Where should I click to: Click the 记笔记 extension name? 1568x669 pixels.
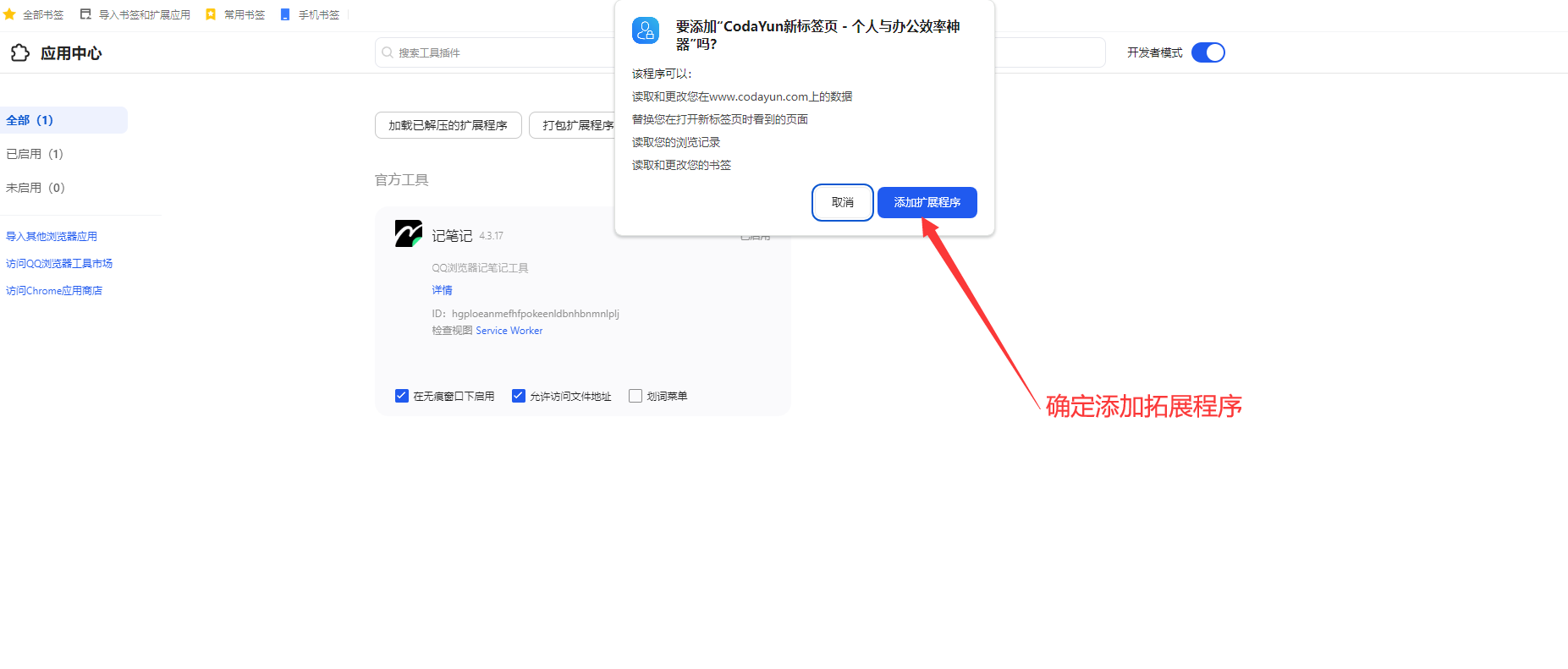tap(452, 236)
